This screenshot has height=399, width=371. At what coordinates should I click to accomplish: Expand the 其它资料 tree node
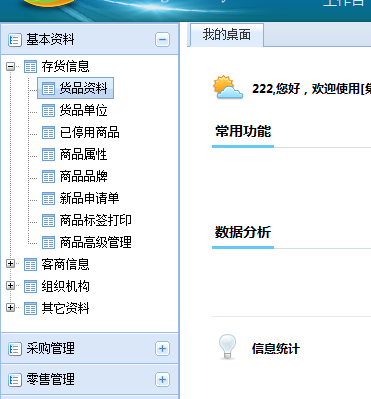tap(11, 308)
